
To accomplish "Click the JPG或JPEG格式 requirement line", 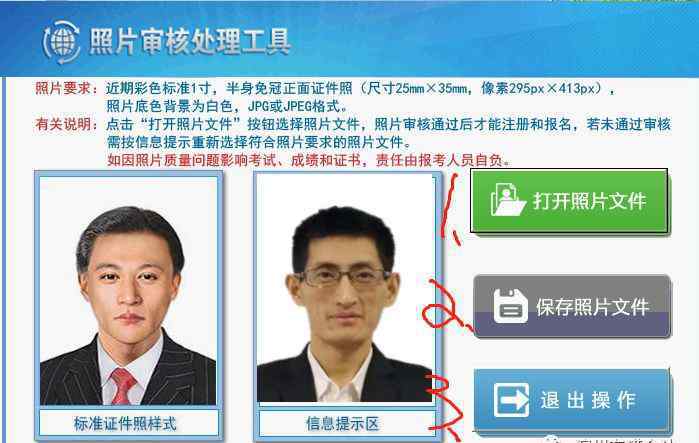I will pyautogui.click(x=226, y=106).
